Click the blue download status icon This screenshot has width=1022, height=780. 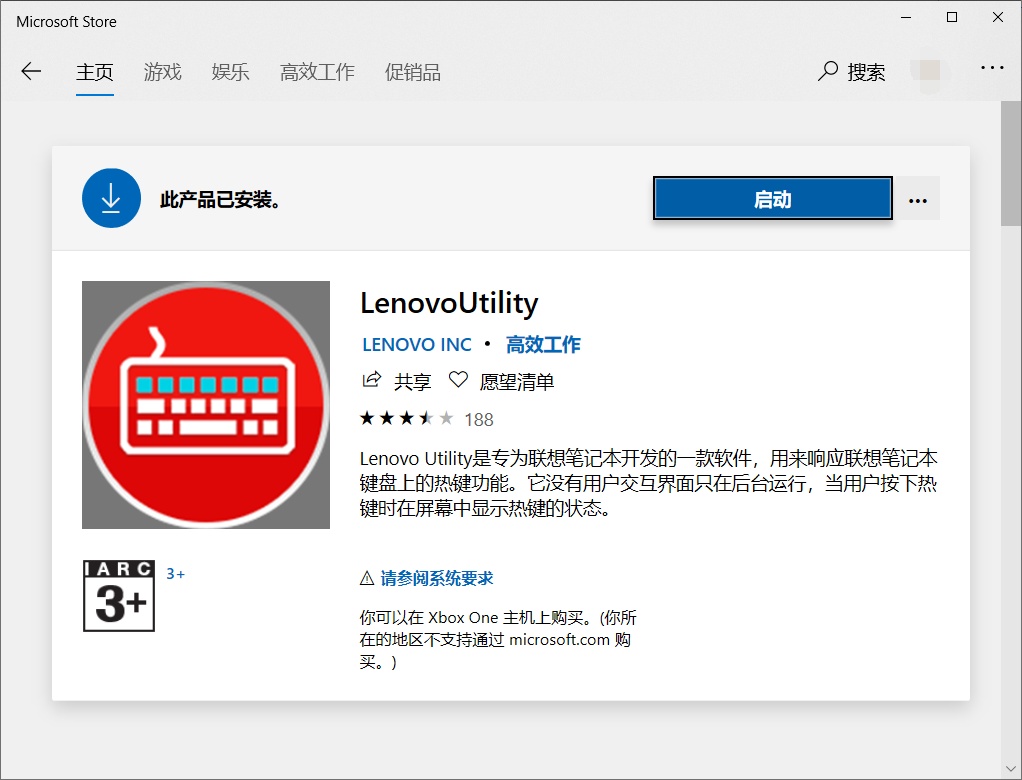[111, 198]
